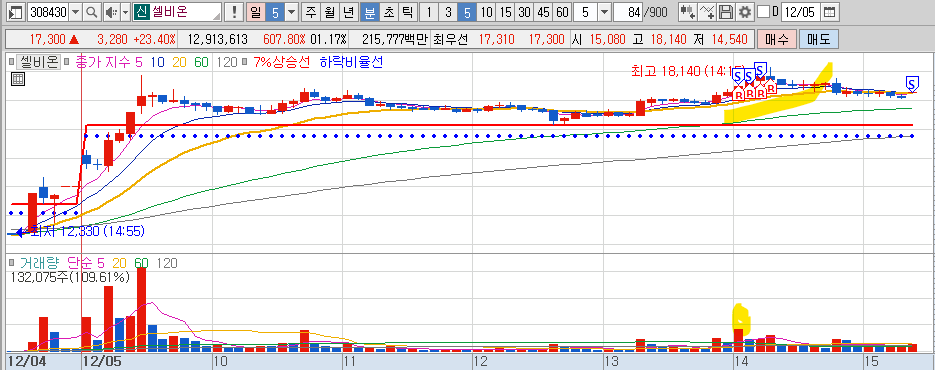Click the add indicator line icon
Image resolution: width=935 pixels, height=370 pixels.
coord(707,12)
